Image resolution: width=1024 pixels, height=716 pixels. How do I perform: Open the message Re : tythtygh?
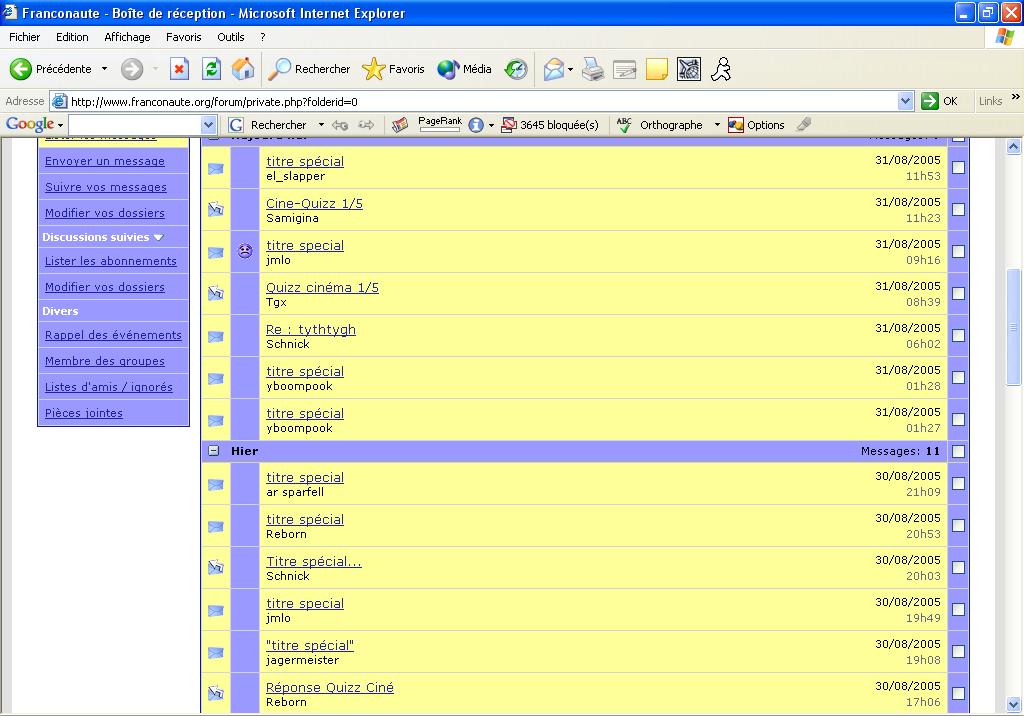(311, 329)
